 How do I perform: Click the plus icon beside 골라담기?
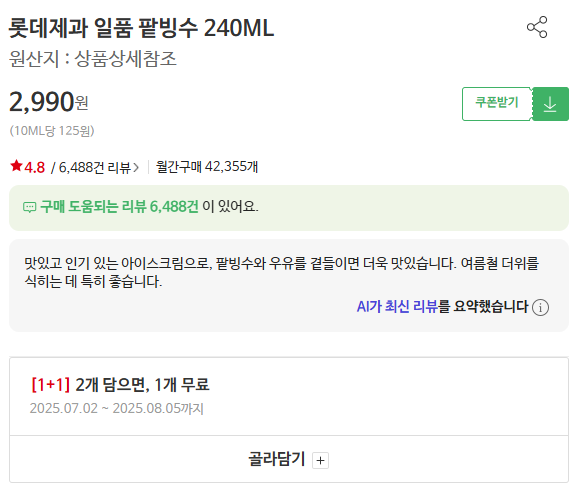tap(320, 460)
